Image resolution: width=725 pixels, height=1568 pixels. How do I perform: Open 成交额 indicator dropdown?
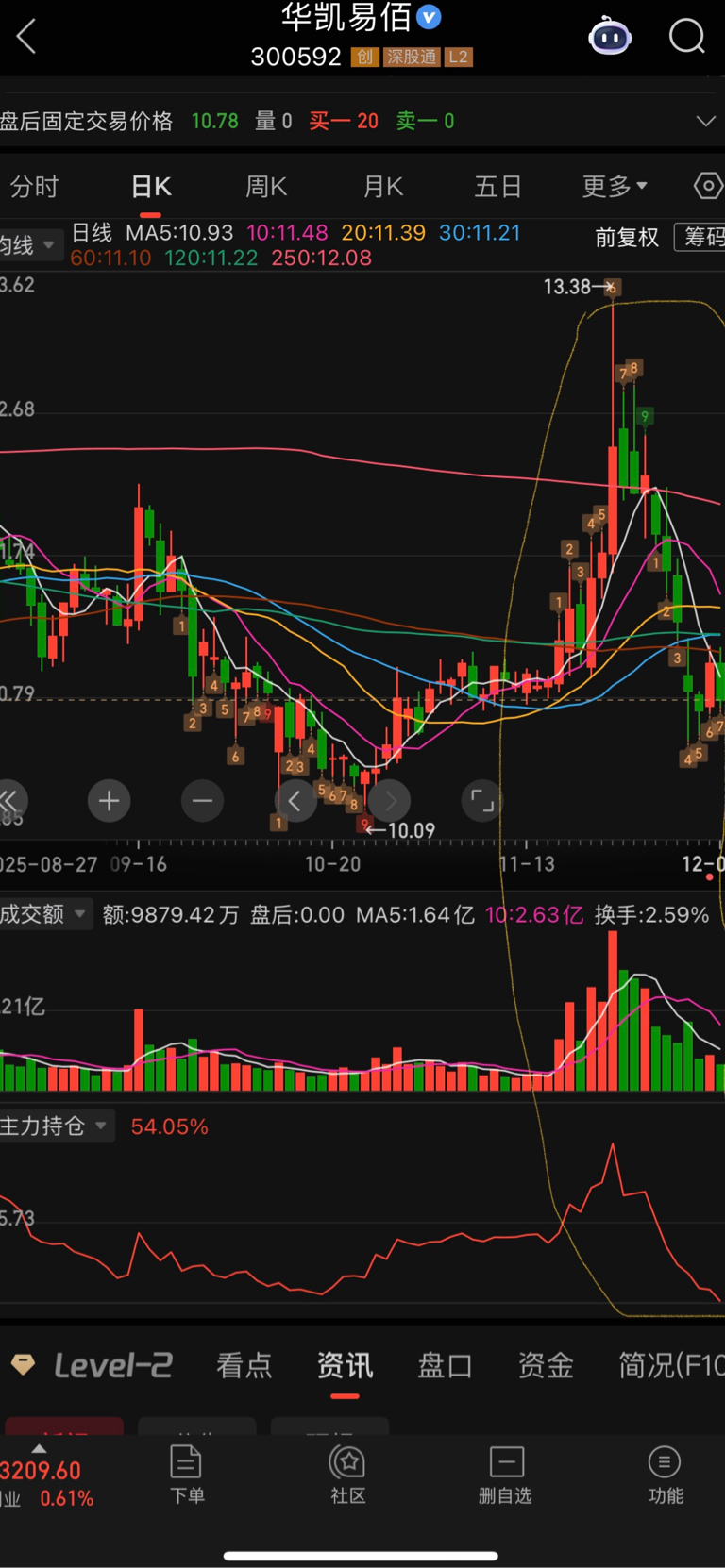tap(45, 913)
